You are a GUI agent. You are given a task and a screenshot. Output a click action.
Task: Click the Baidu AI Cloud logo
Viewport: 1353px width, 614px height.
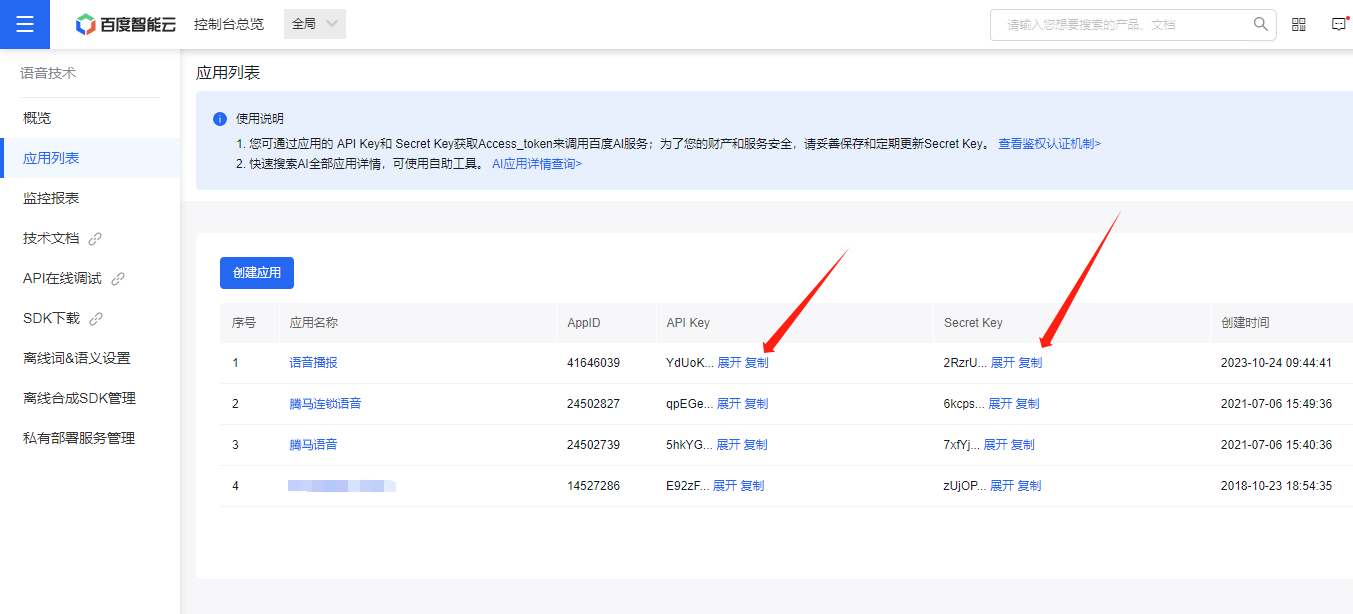tap(126, 24)
